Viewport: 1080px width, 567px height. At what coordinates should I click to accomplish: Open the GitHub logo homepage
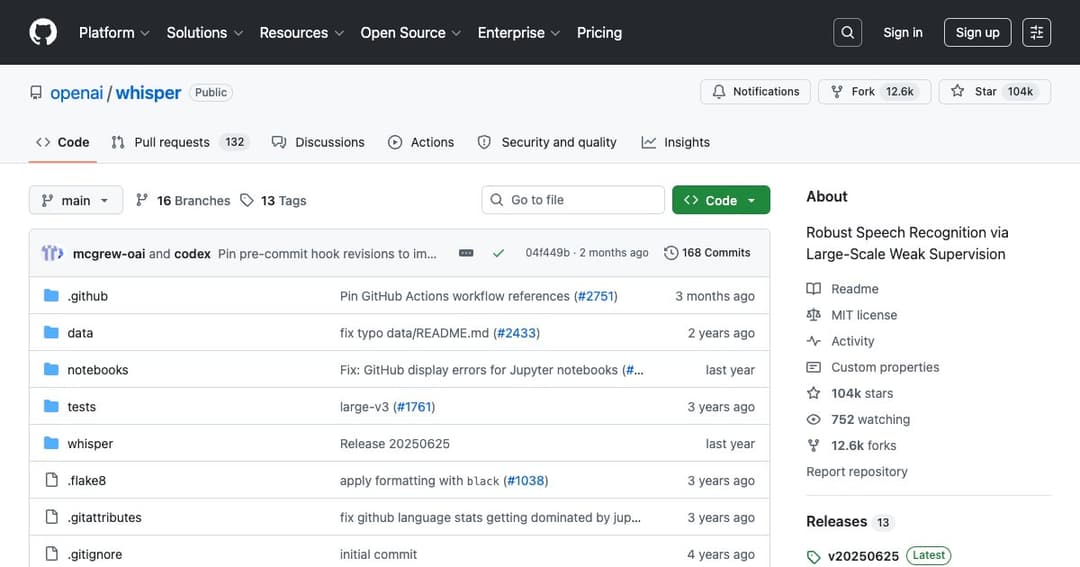(43, 32)
